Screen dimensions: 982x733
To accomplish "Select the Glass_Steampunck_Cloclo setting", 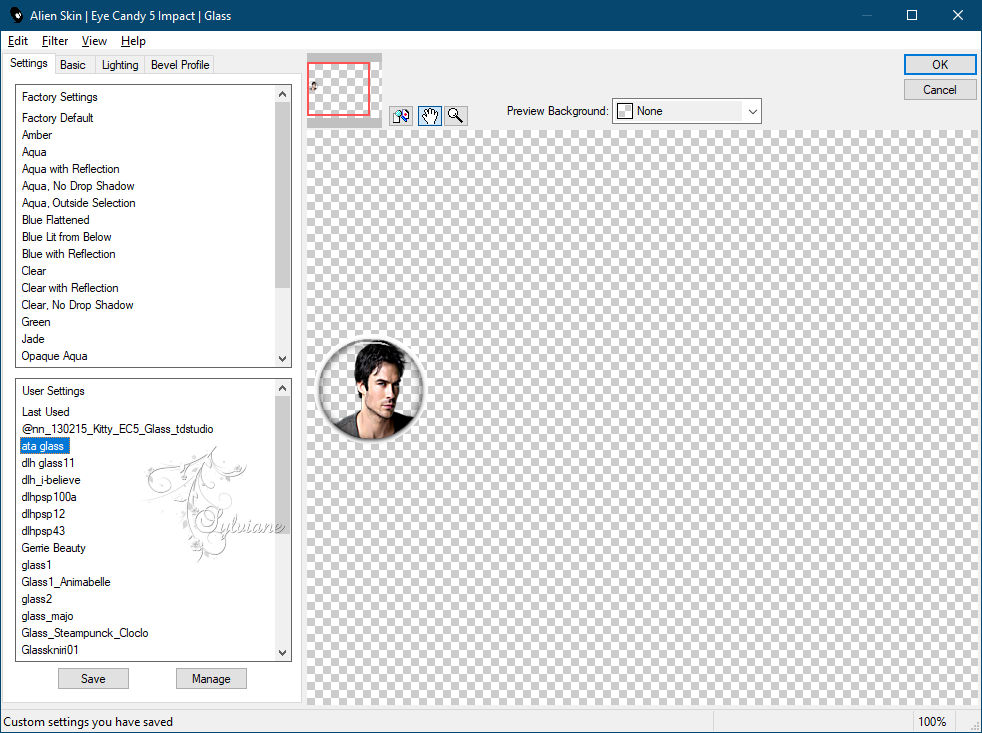I will point(85,632).
